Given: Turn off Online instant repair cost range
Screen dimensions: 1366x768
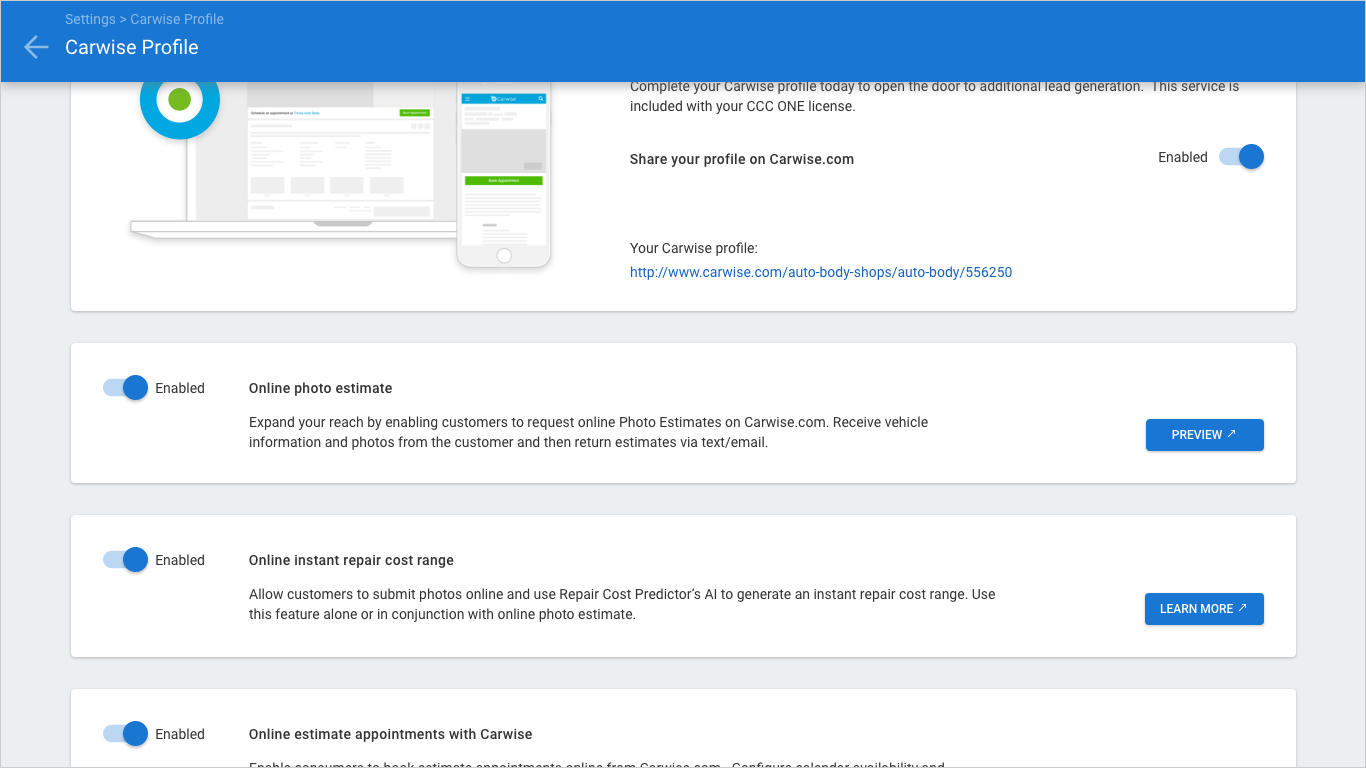Looking at the screenshot, I should (x=126, y=560).
